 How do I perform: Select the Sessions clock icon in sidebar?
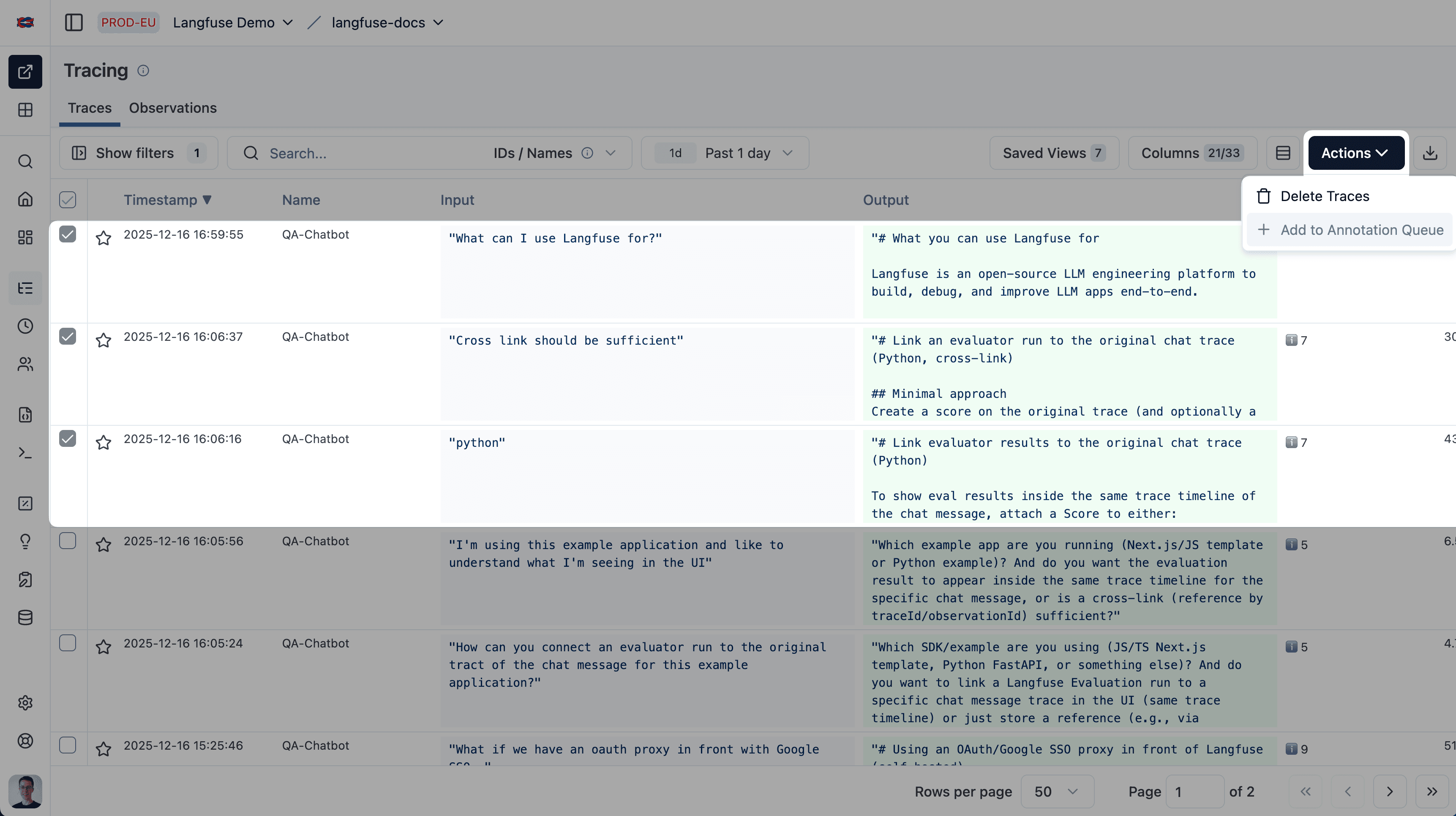point(25,326)
